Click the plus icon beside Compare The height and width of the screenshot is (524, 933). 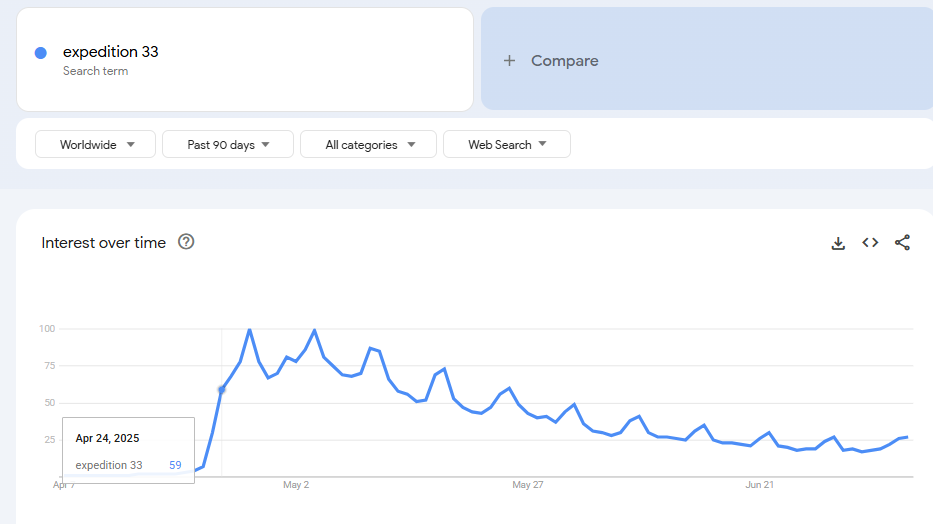coord(509,61)
